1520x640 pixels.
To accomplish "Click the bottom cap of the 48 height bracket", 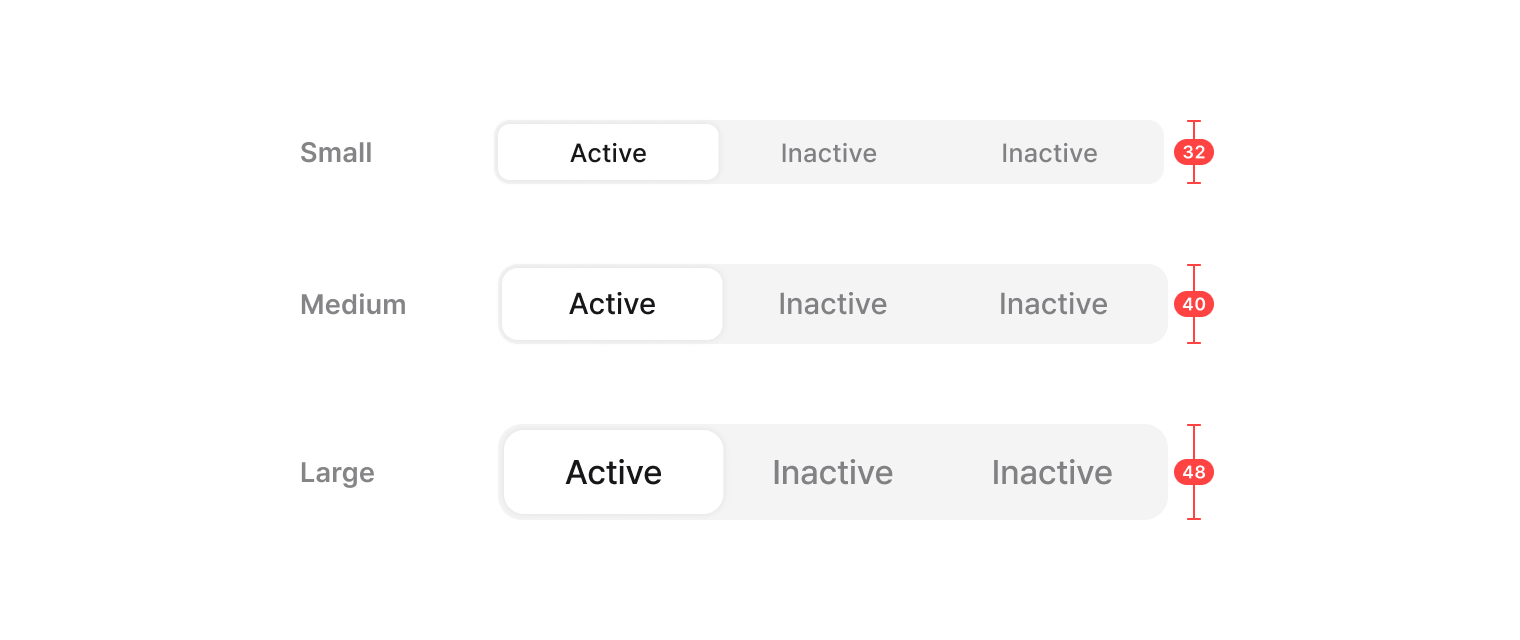I will 1194,518.
